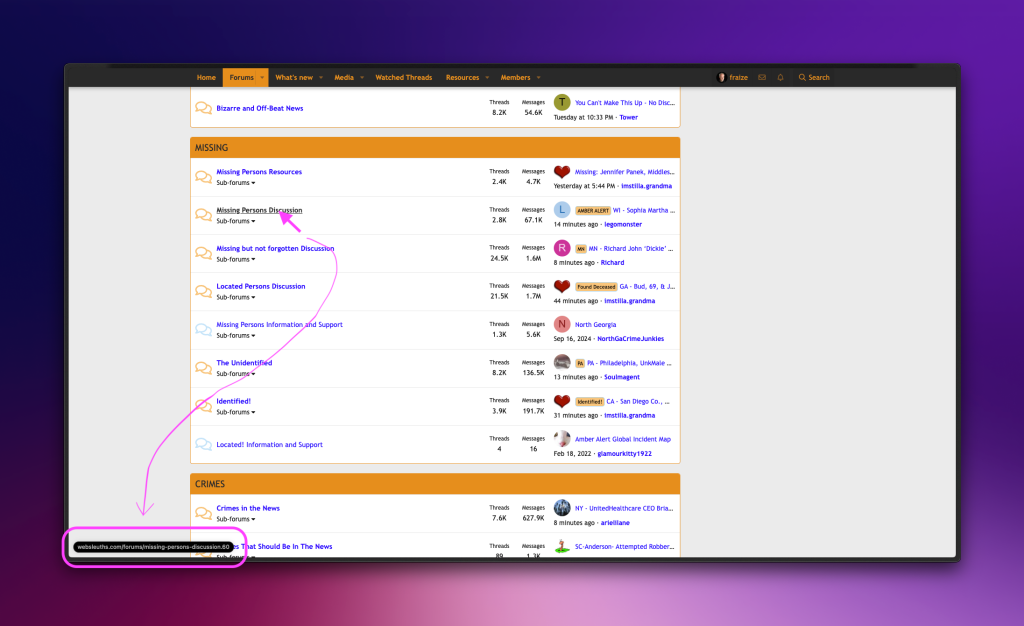Click chat bubble icon beside Crimes in the News
Image resolution: width=1024 pixels, height=626 pixels.
coord(203,513)
